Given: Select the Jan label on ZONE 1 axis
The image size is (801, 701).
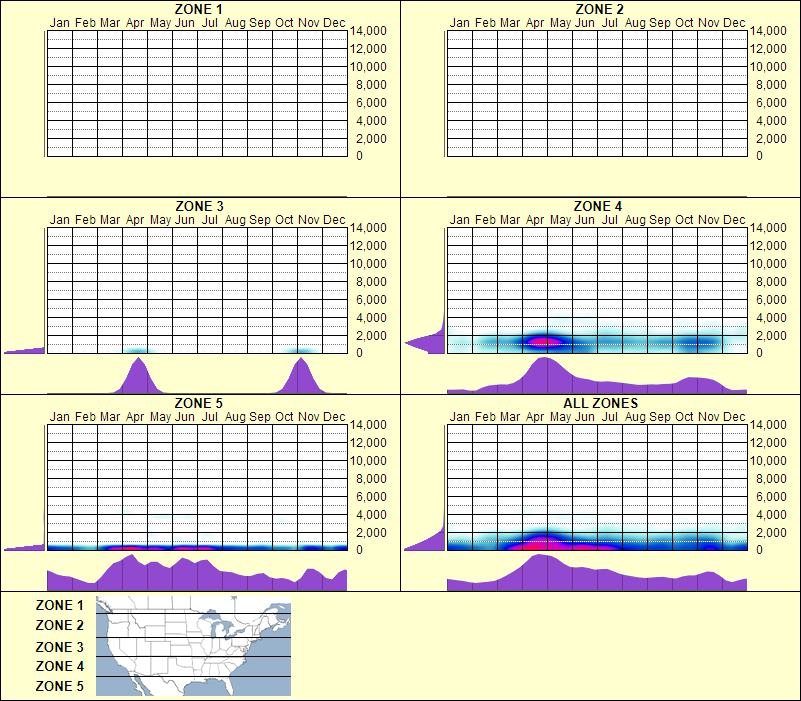Looking at the screenshot, I should pyautogui.click(x=59, y=21).
